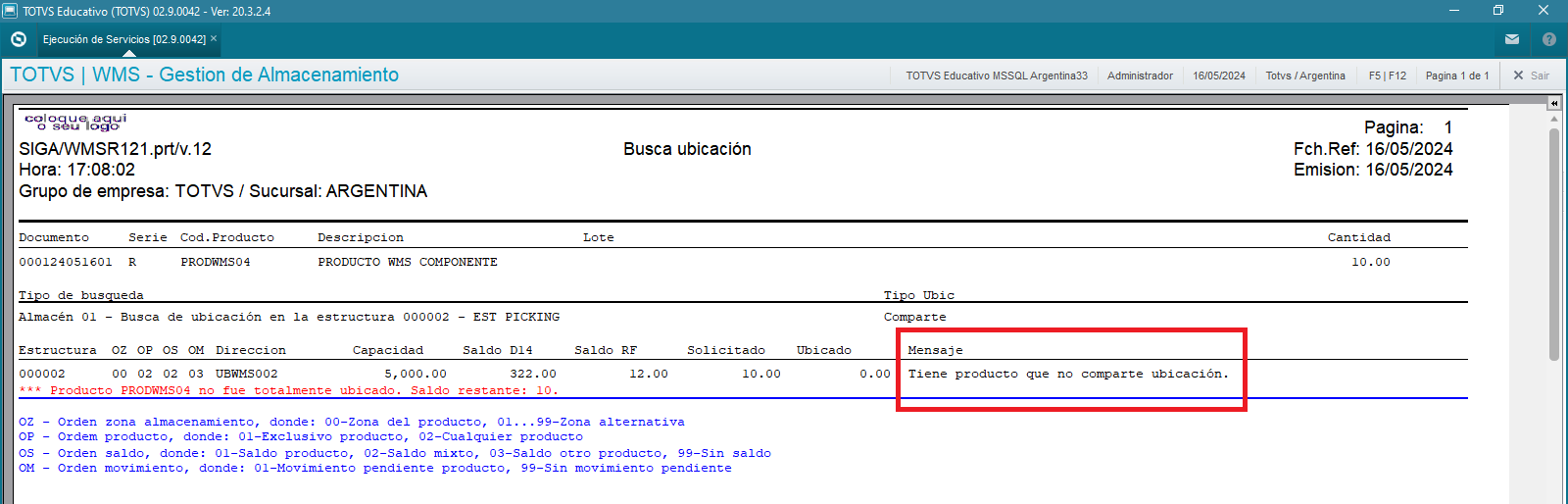The height and width of the screenshot is (504, 1568).
Task: Click the report title Busca ubicación
Action: pyautogui.click(x=687, y=149)
